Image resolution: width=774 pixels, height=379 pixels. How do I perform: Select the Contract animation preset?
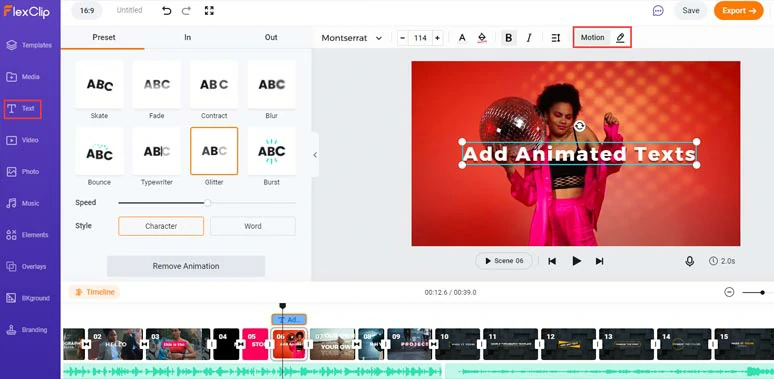tap(214, 84)
